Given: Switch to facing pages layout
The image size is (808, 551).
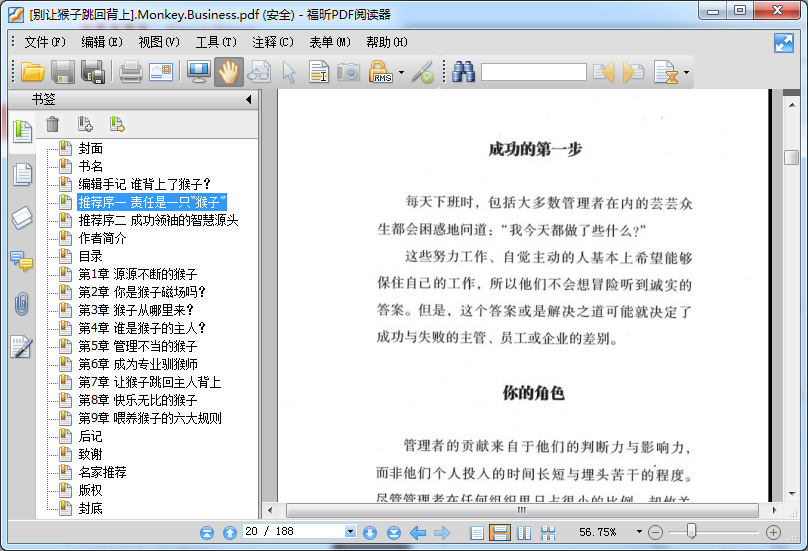Looking at the screenshot, I should click(x=524, y=532).
